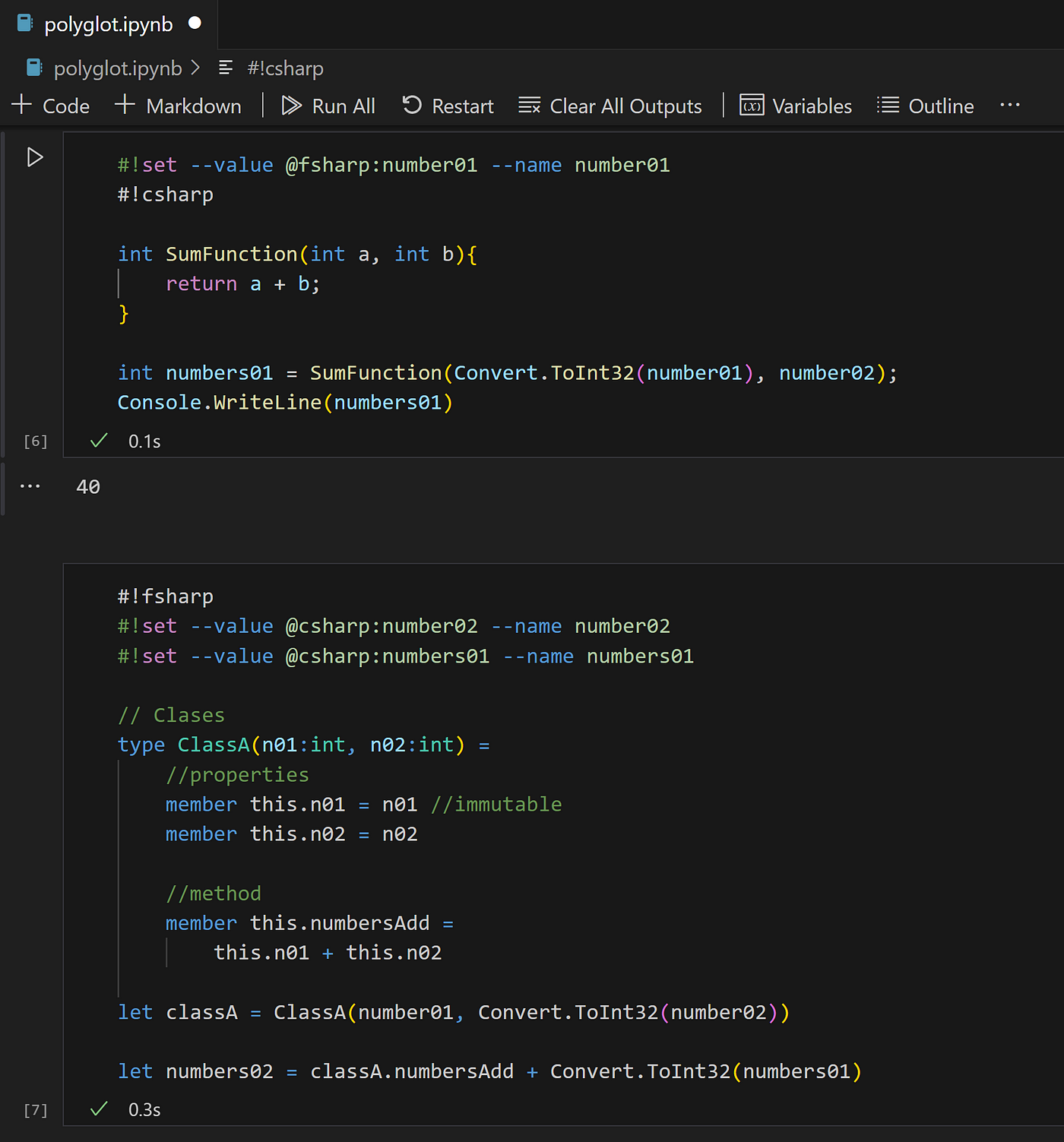
Task: Click Clear All Outputs label
Action: 625,106
